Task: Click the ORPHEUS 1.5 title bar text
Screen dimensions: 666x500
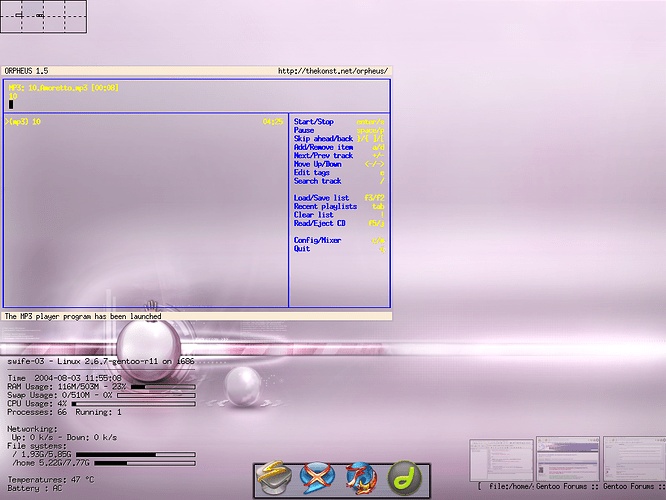Action: point(26,71)
